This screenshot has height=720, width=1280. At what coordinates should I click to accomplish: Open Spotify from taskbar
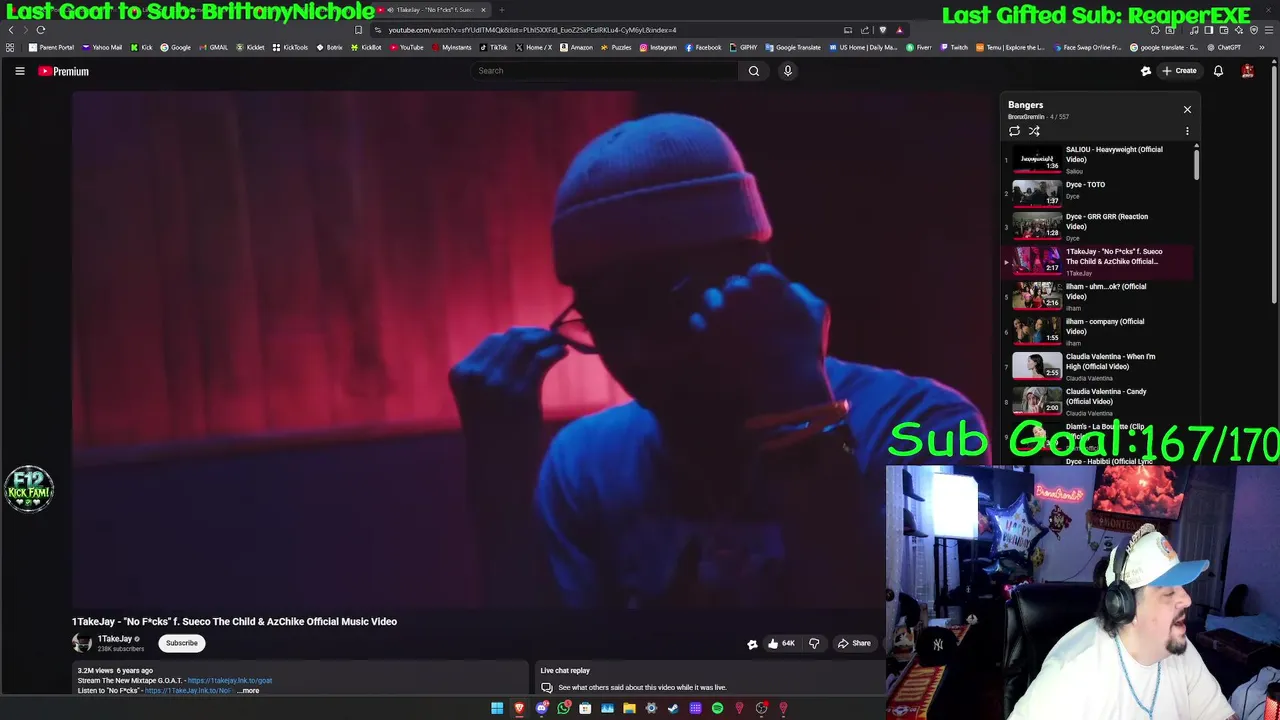coord(717,708)
